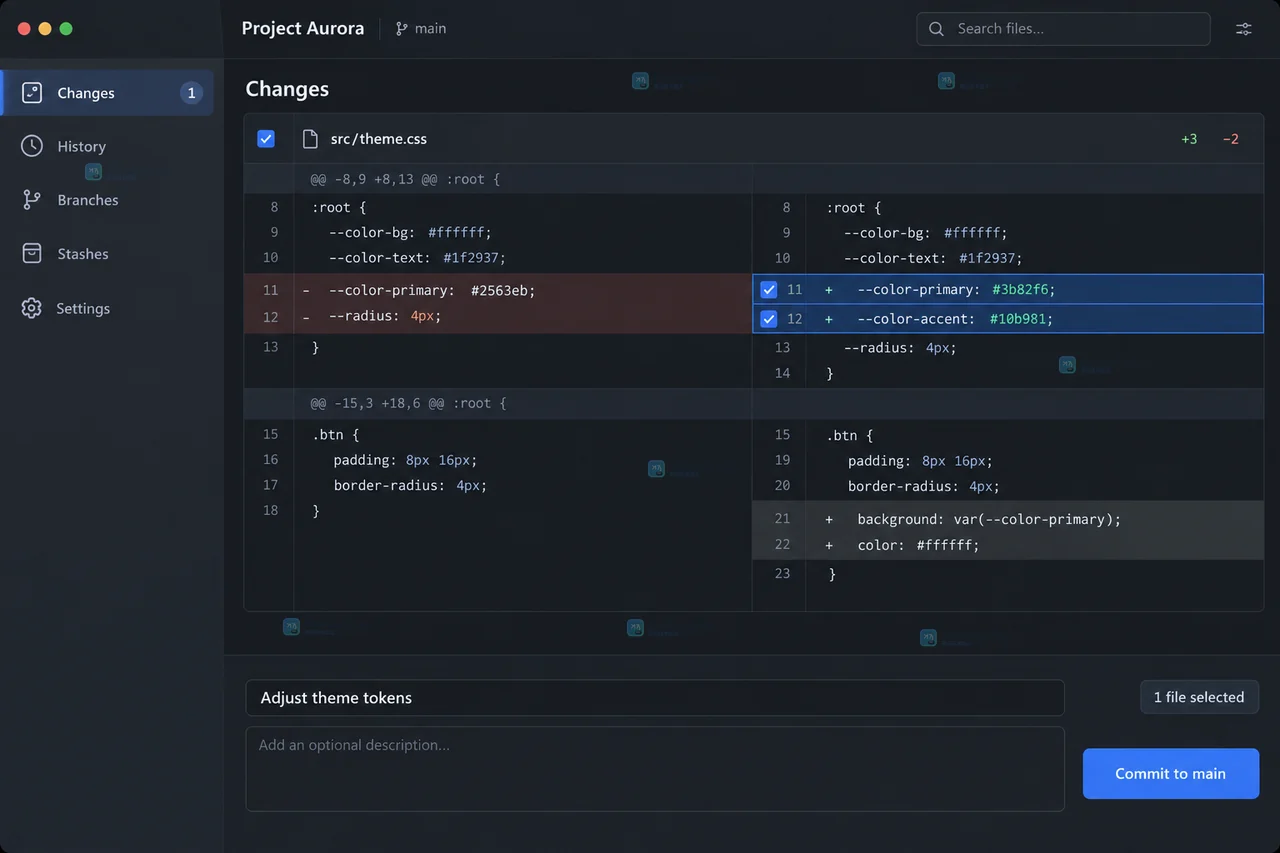Click the Changes count badge showing 1
The height and width of the screenshot is (853, 1280).
pyautogui.click(x=191, y=93)
